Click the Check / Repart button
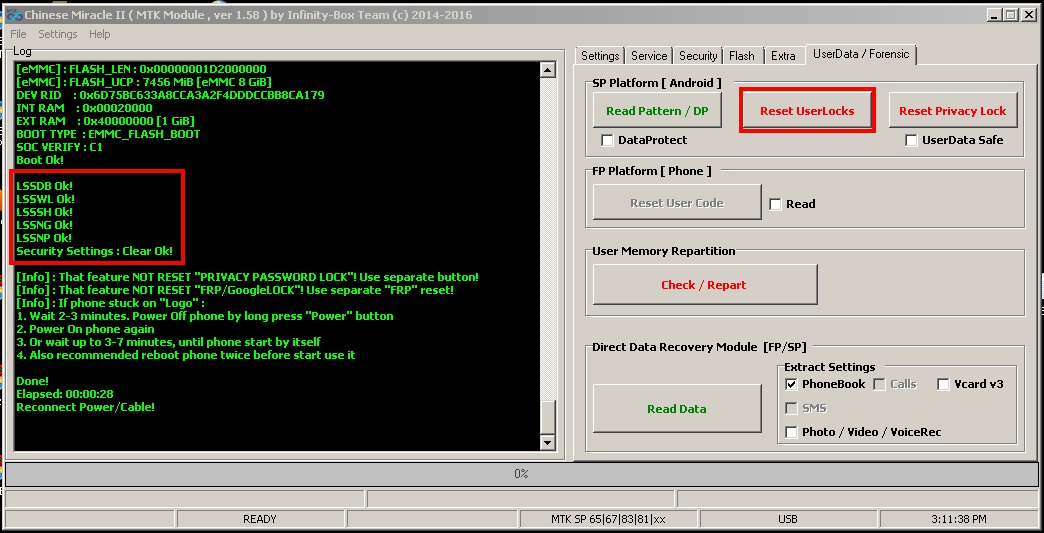Image resolution: width=1044 pixels, height=533 pixels. 704,285
